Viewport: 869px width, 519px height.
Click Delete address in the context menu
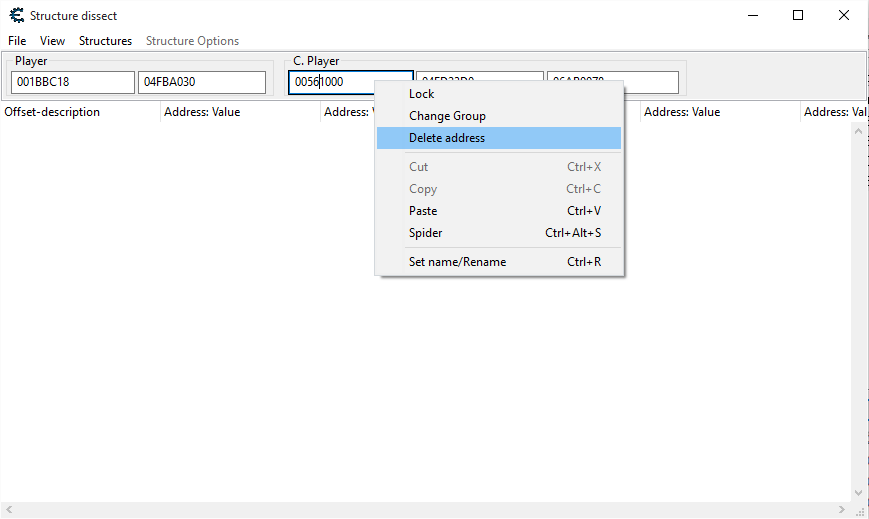coord(447,138)
